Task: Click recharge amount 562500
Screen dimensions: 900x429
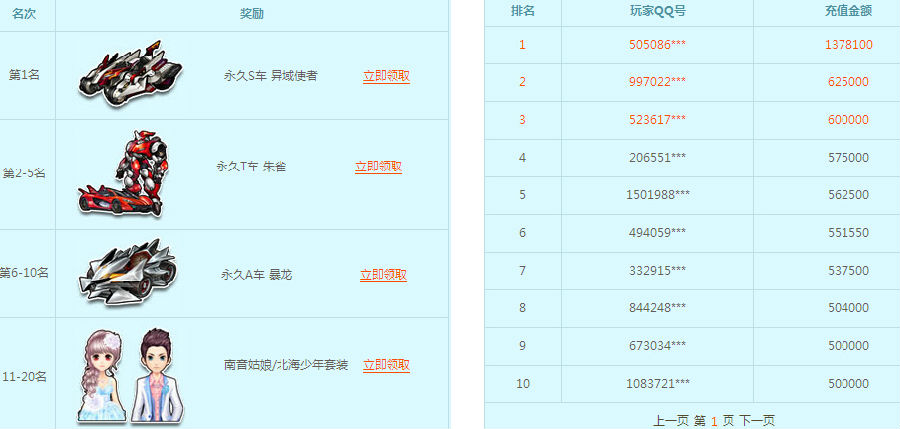Action: [849, 195]
